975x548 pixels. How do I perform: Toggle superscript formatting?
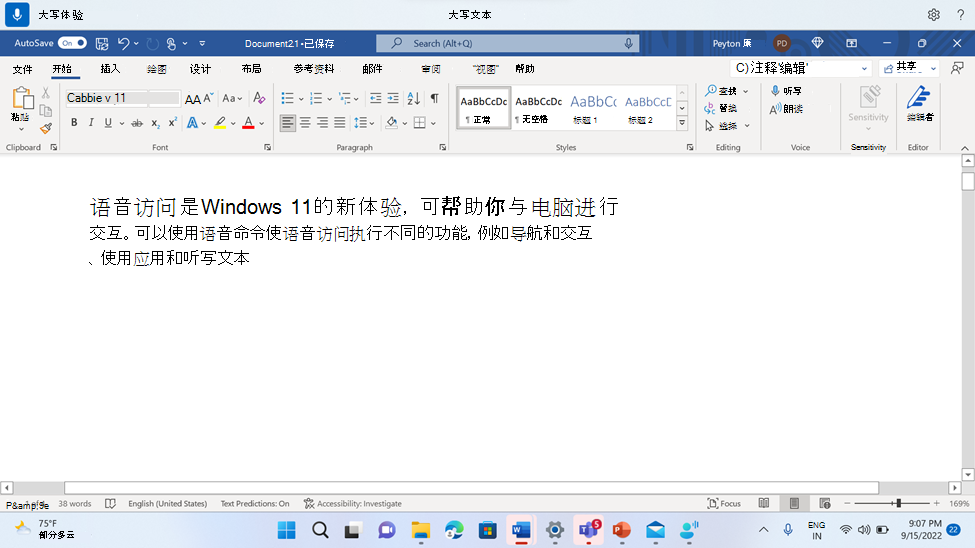click(172, 123)
